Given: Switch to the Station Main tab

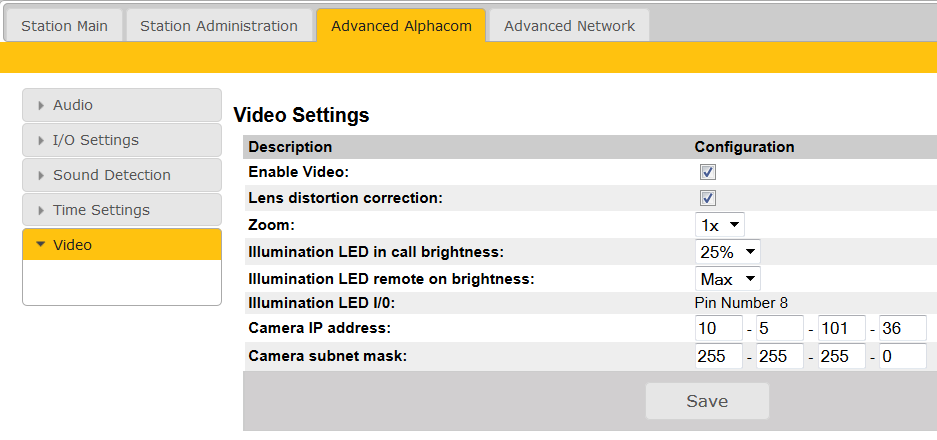Looking at the screenshot, I should [x=64, y=26].
